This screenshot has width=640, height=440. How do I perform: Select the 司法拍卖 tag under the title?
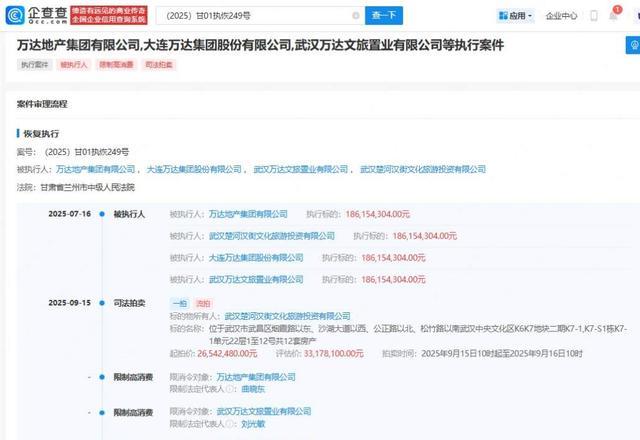click(159, 64)
